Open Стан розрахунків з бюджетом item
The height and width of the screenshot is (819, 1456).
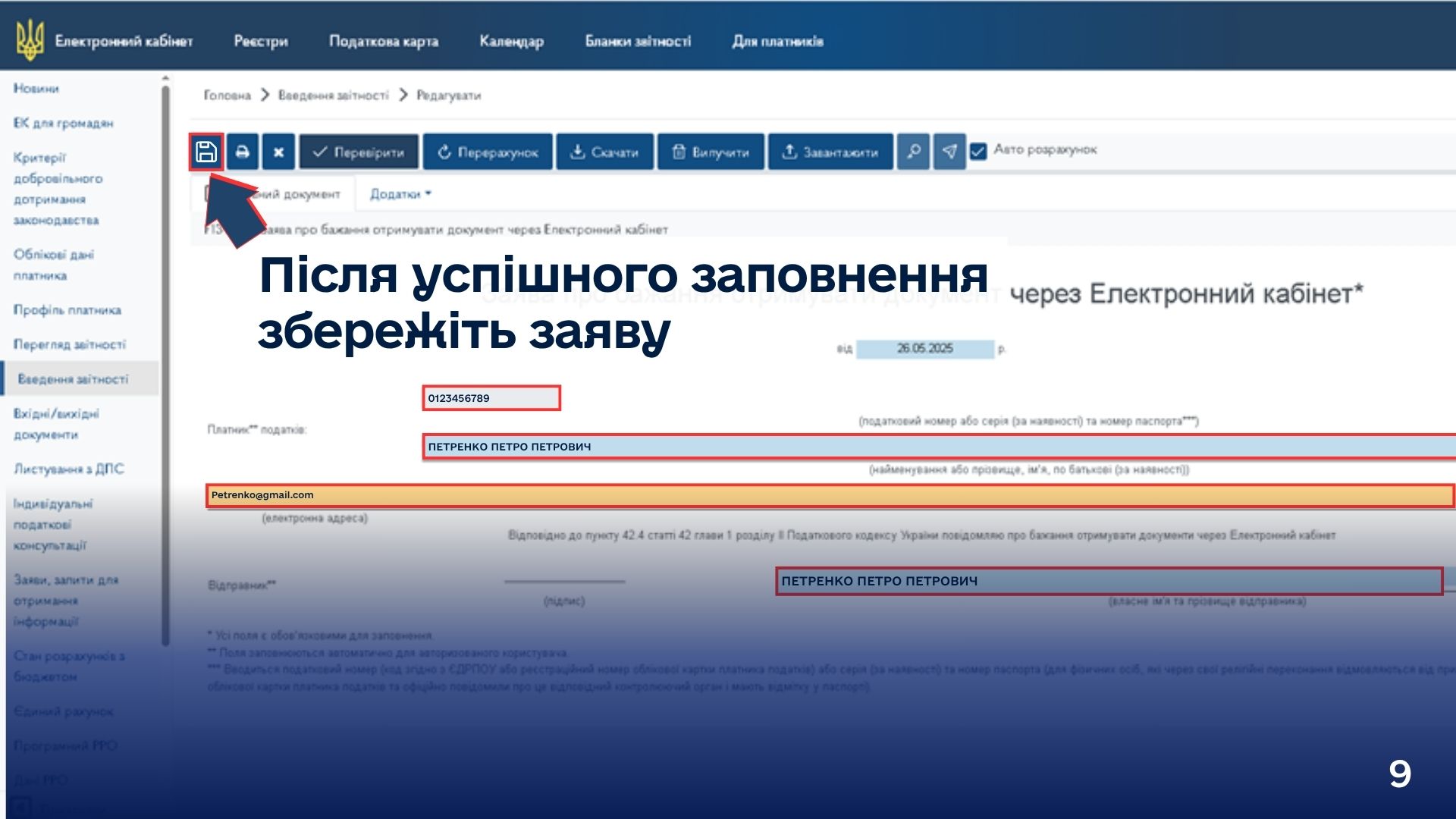tap(69, 666)
